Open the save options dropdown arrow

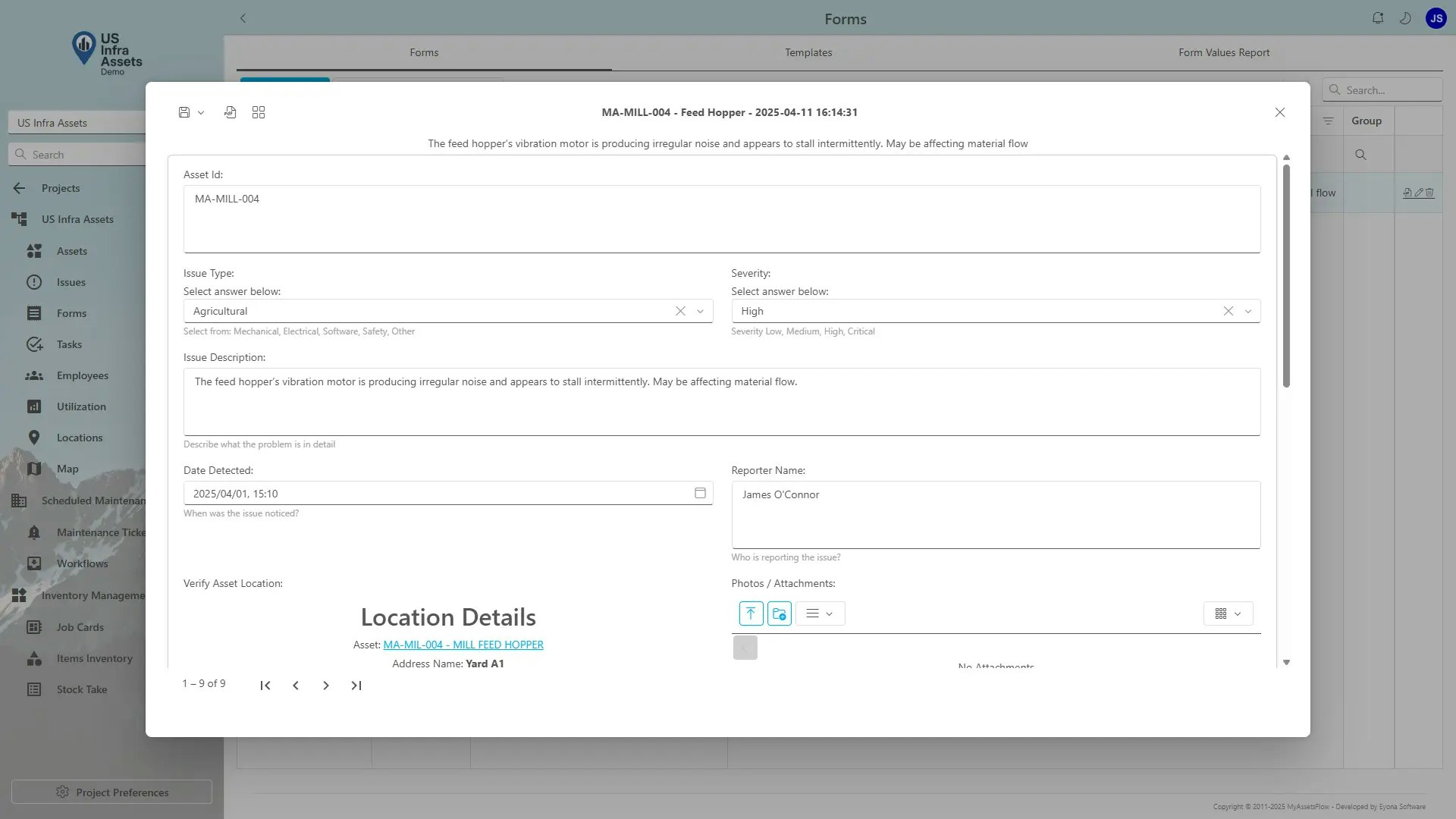201,113
